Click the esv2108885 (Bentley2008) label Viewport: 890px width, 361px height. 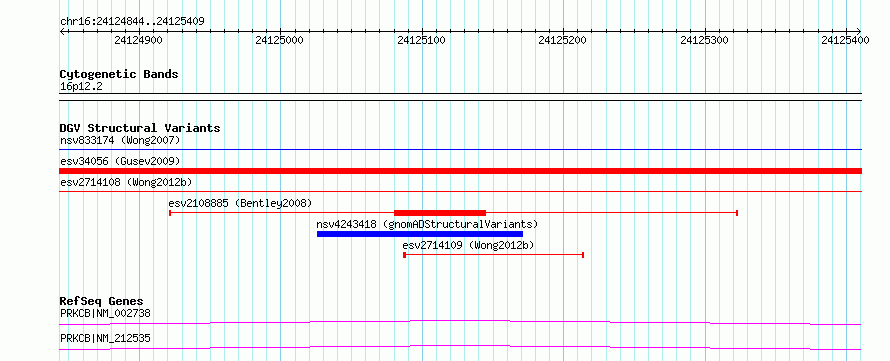coord(240,203)
